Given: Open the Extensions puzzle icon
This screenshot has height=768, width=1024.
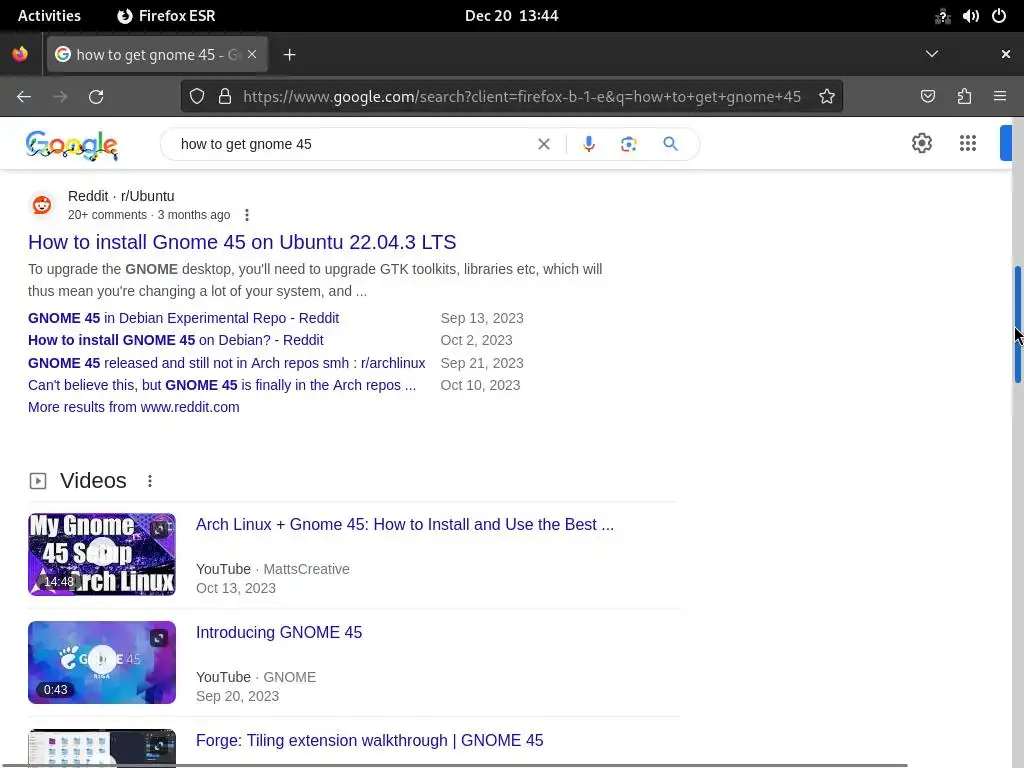Looking at the screenshot, I should coord(964,97).
